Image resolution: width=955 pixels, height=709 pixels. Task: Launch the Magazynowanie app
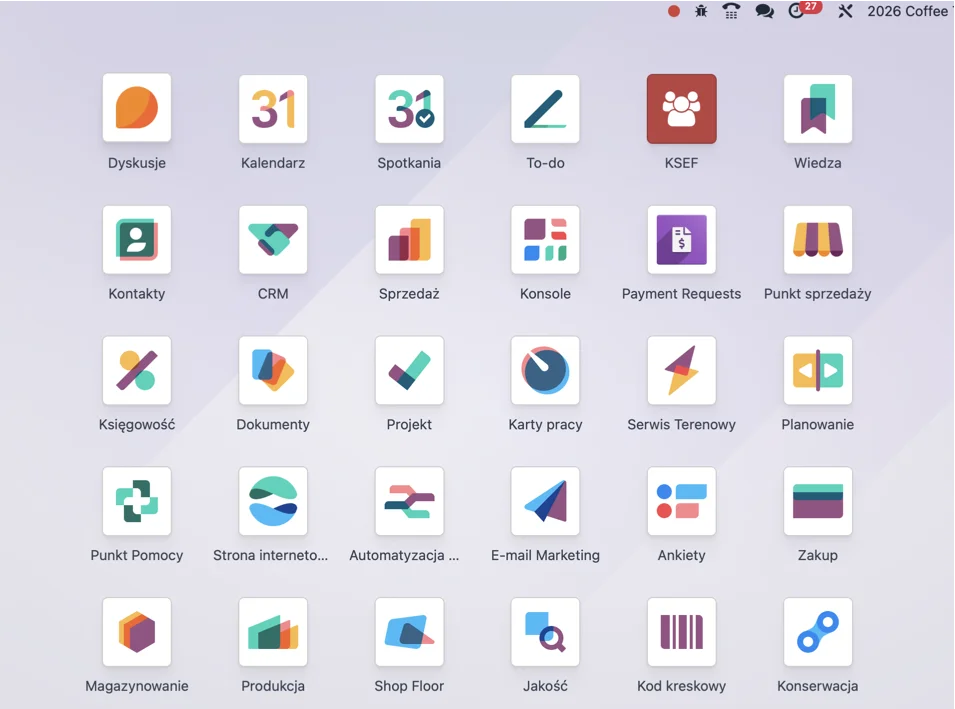[x=136, y=632]
